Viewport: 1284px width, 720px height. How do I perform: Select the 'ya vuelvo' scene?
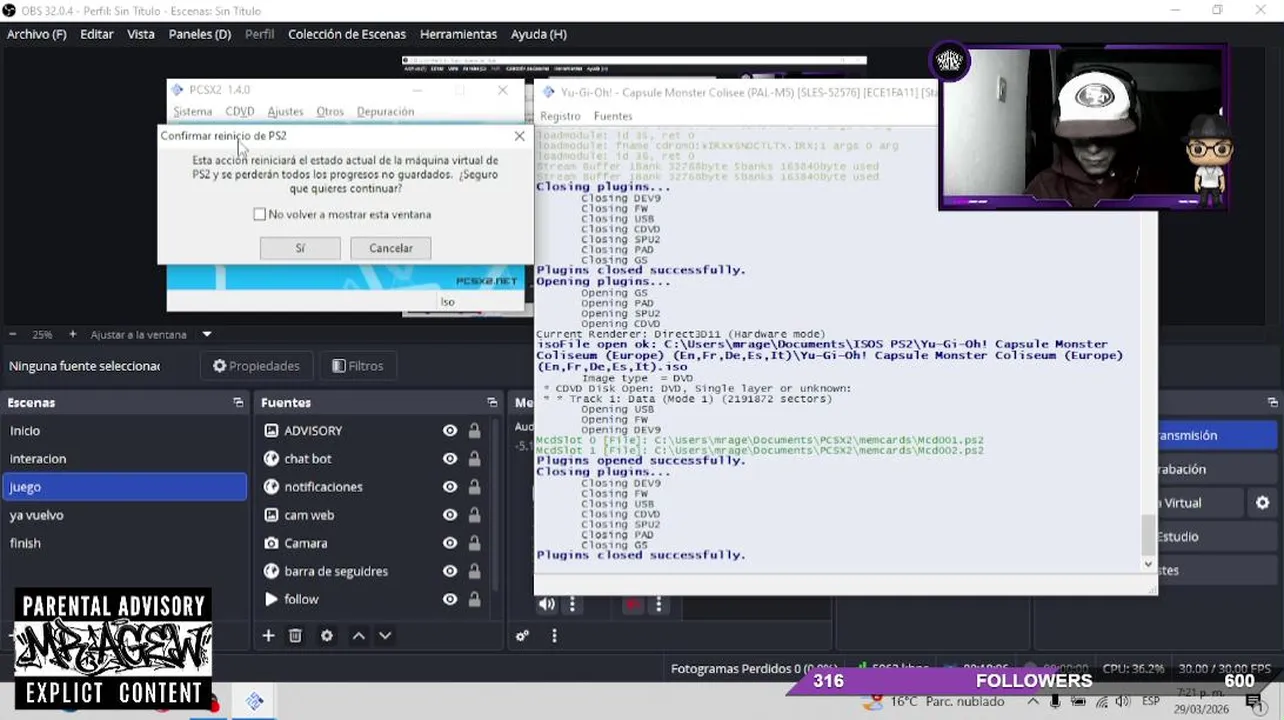tap(124, 515)
